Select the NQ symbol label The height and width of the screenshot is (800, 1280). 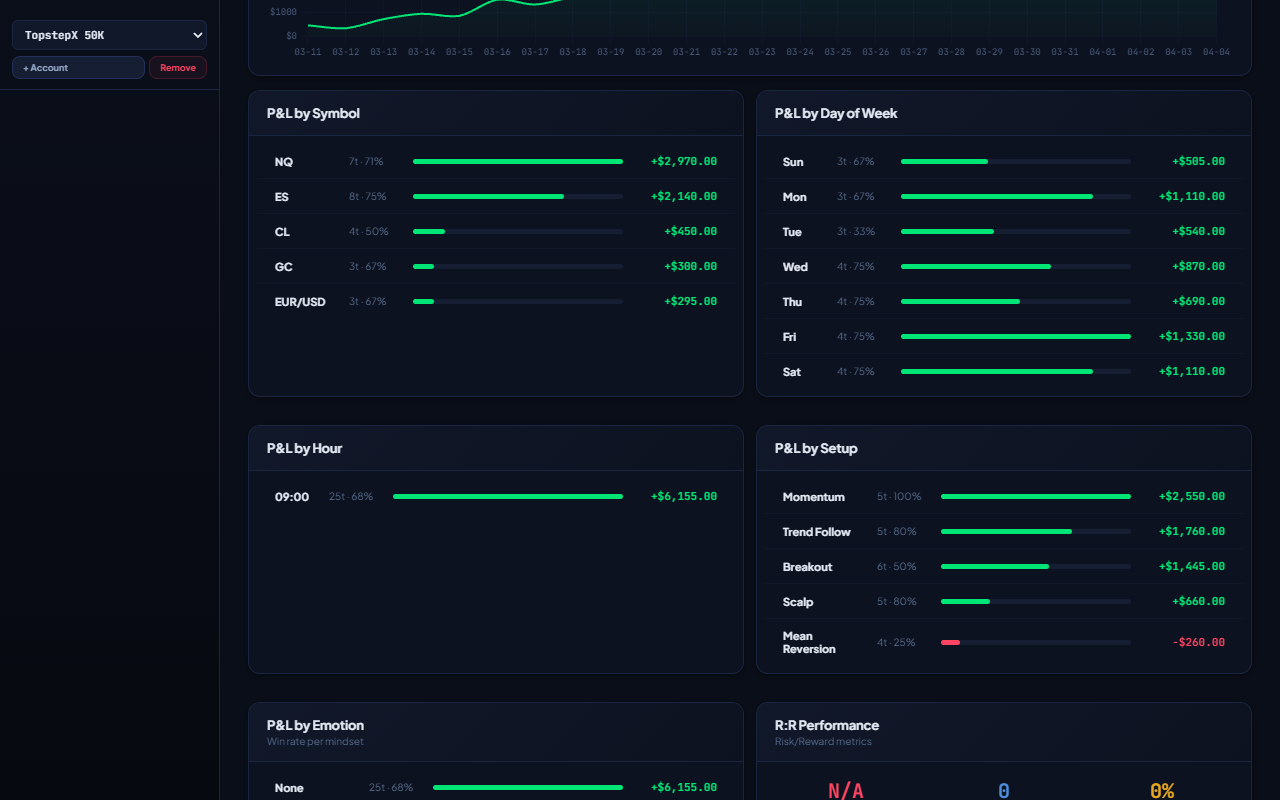[284, 162]
